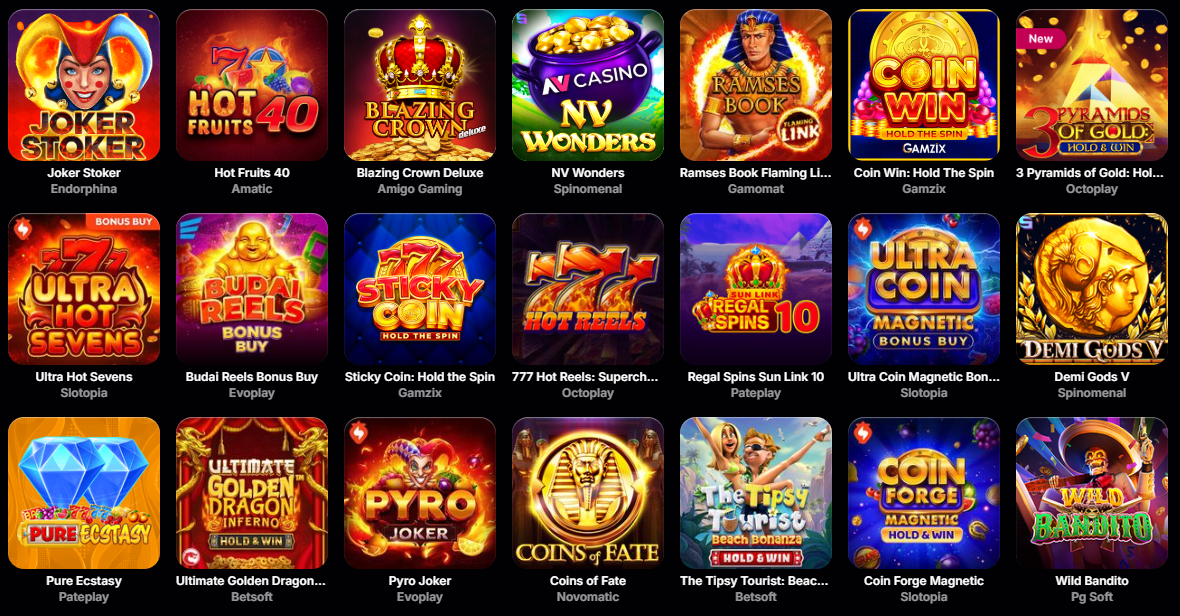Image resolution: width=1180 pixels, height=616 pixels.
Task: Open Regal Spins Sun Link 10 tile
Action: (756, 289)
